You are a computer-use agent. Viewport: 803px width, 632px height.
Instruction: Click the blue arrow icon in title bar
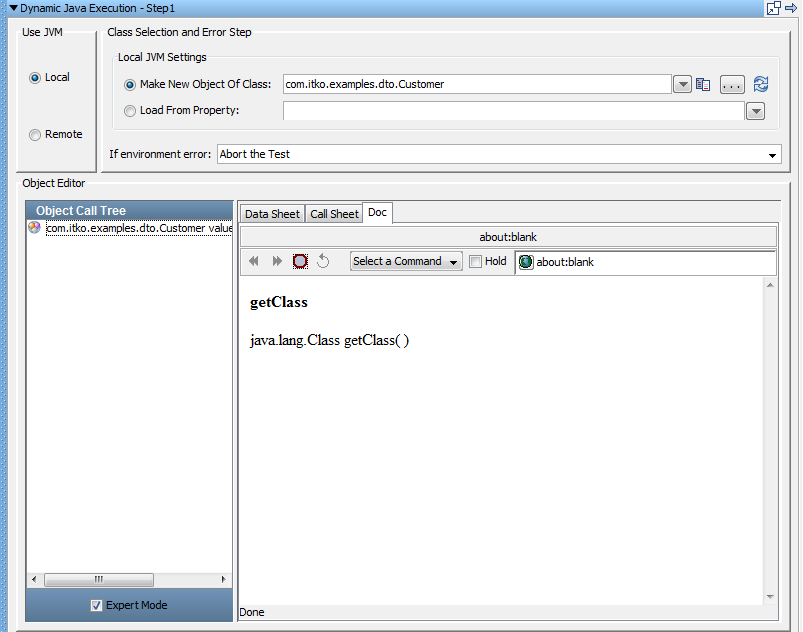(791, 8)
